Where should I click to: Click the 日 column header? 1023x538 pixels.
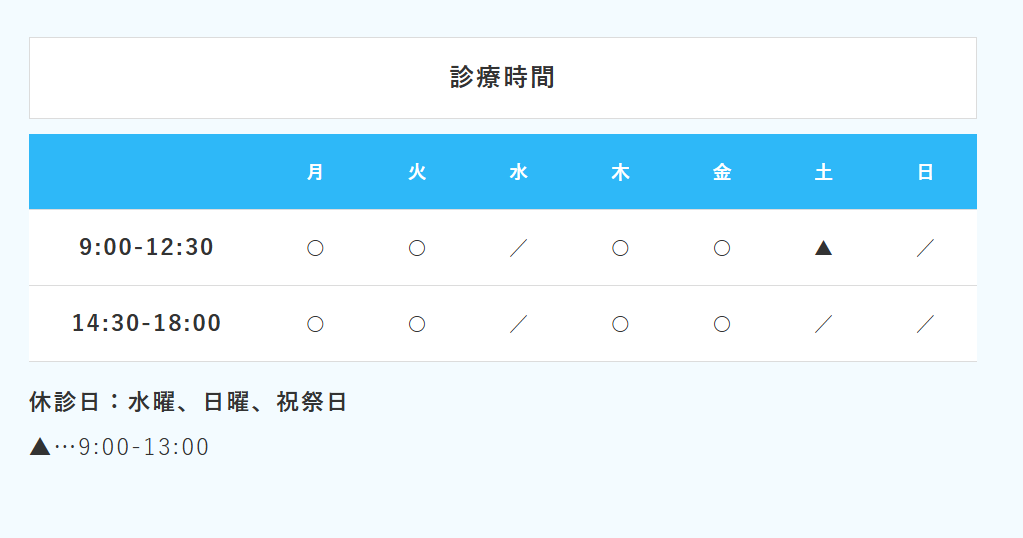pos(925,172)
